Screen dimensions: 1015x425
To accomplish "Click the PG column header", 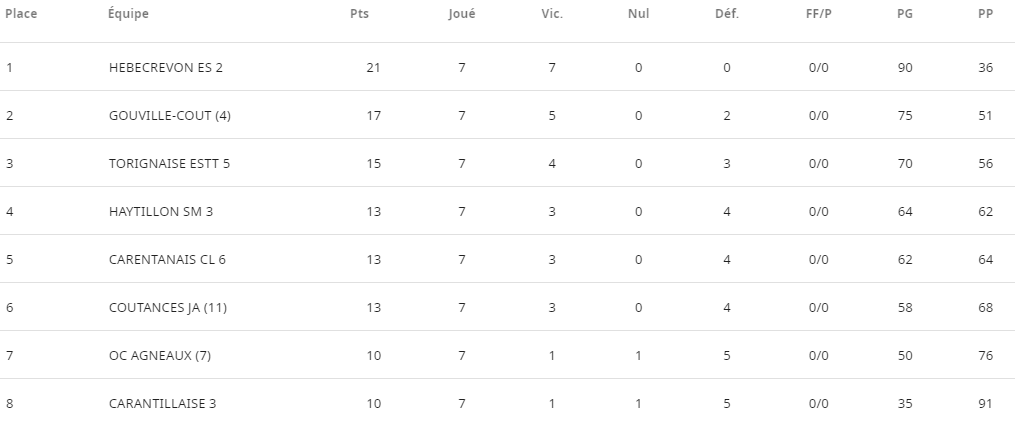I will click(905, 14).
